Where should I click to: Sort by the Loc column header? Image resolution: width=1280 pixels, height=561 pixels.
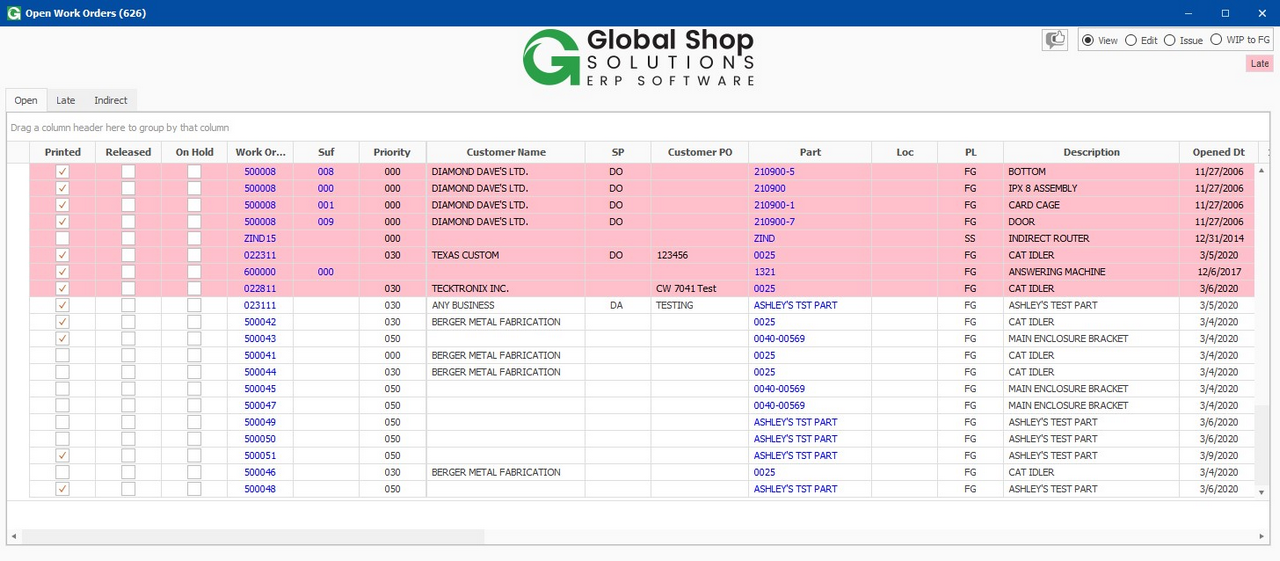905,152
